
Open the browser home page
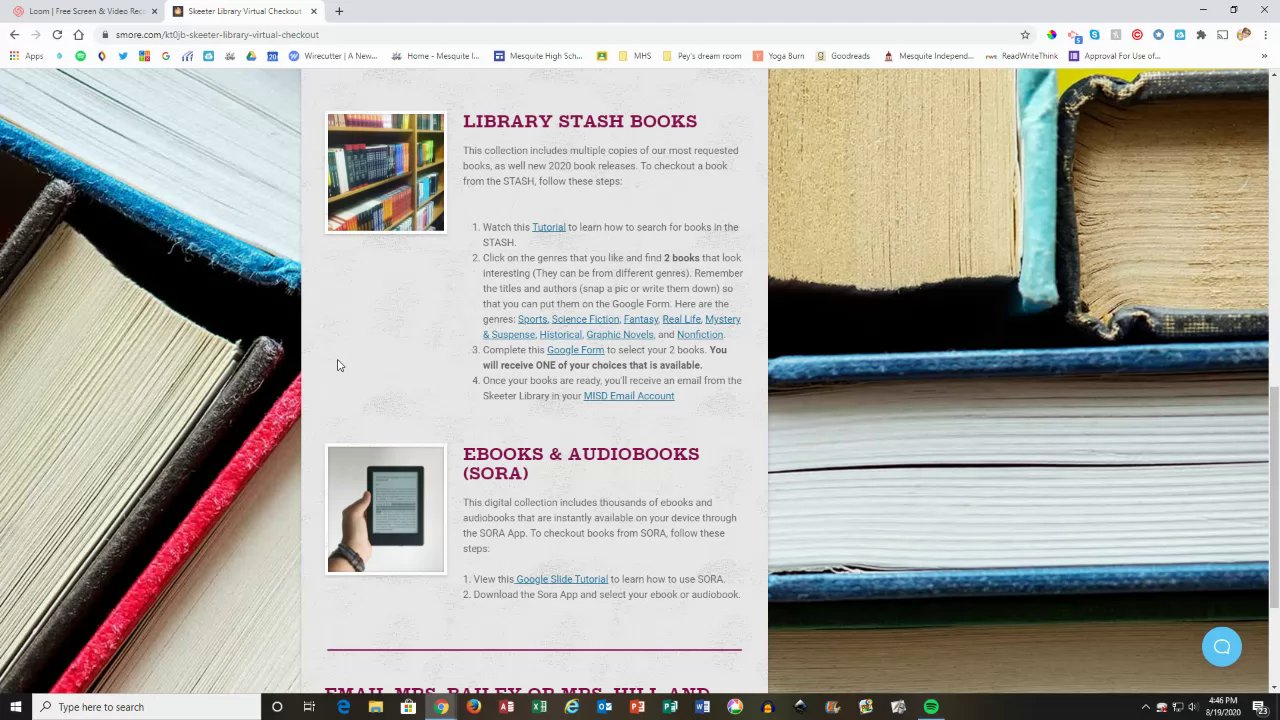[79, 34]
